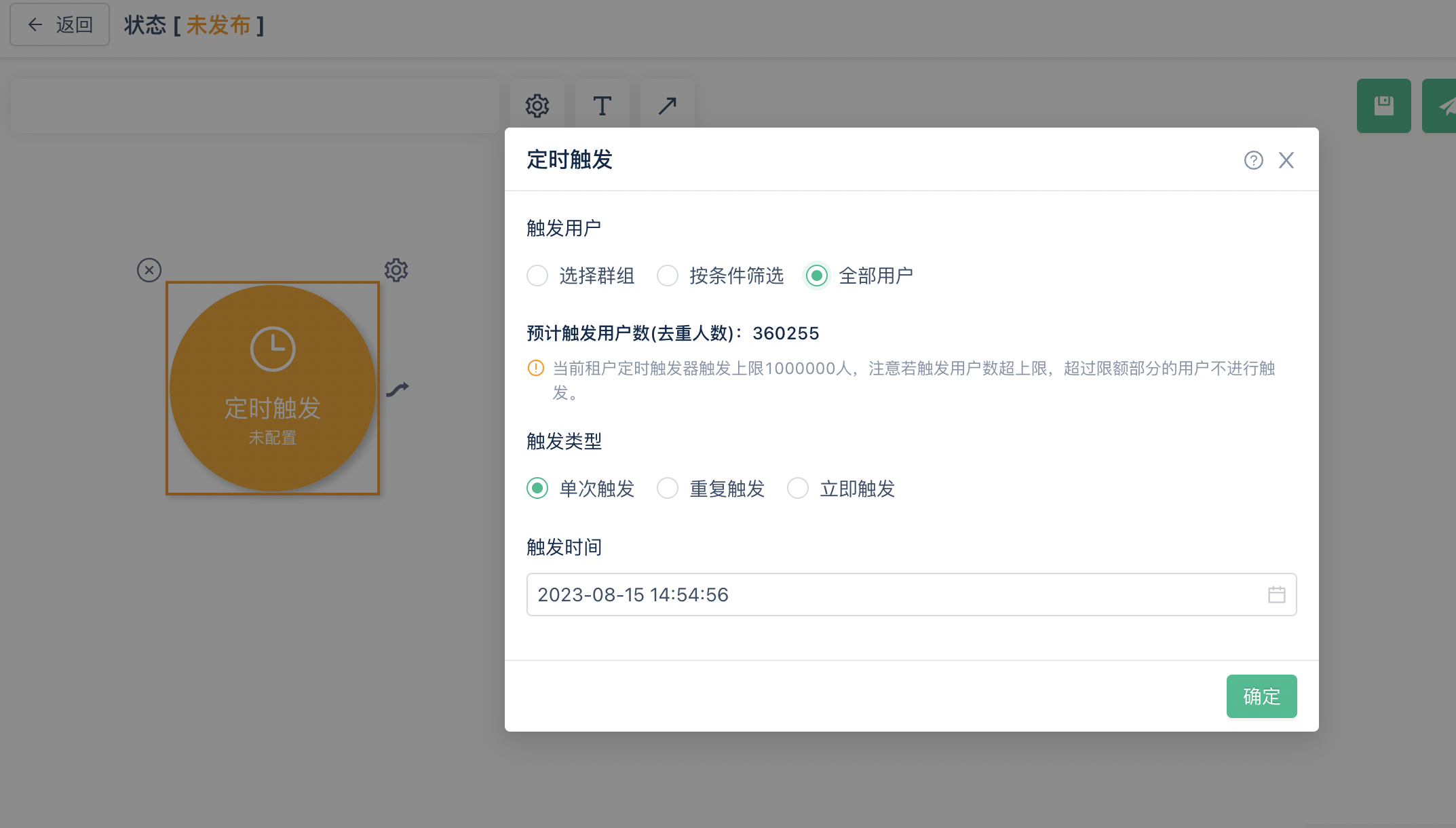Select 选择群组 radio option
The image size is (1456, 828).
(581, 276)
